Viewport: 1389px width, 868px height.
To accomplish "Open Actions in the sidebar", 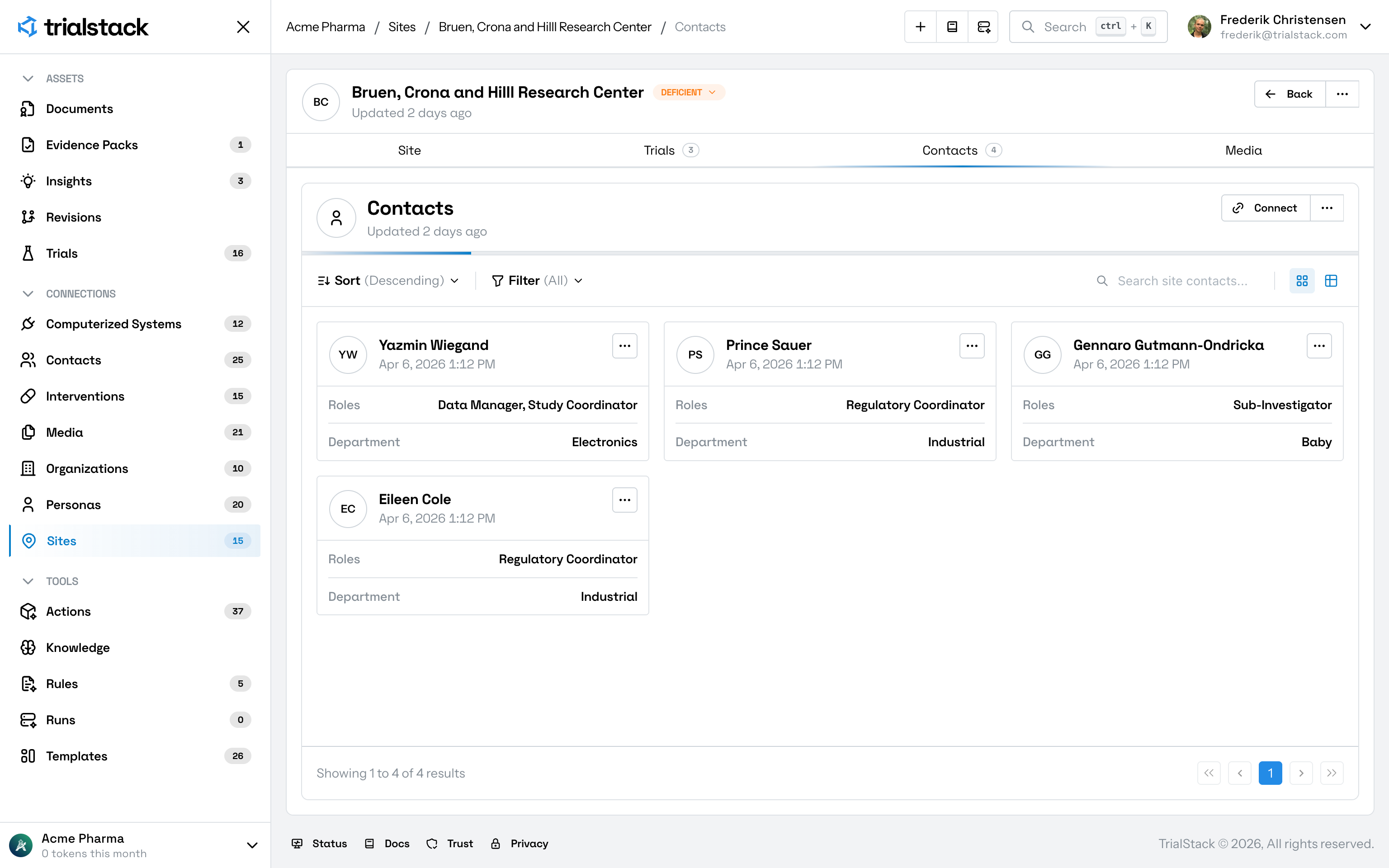I will tap(135, 612).
